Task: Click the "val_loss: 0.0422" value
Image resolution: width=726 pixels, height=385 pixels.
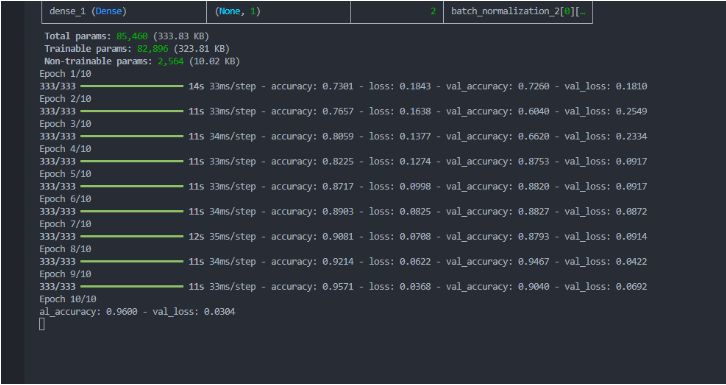Action: [x=606, y=261]
